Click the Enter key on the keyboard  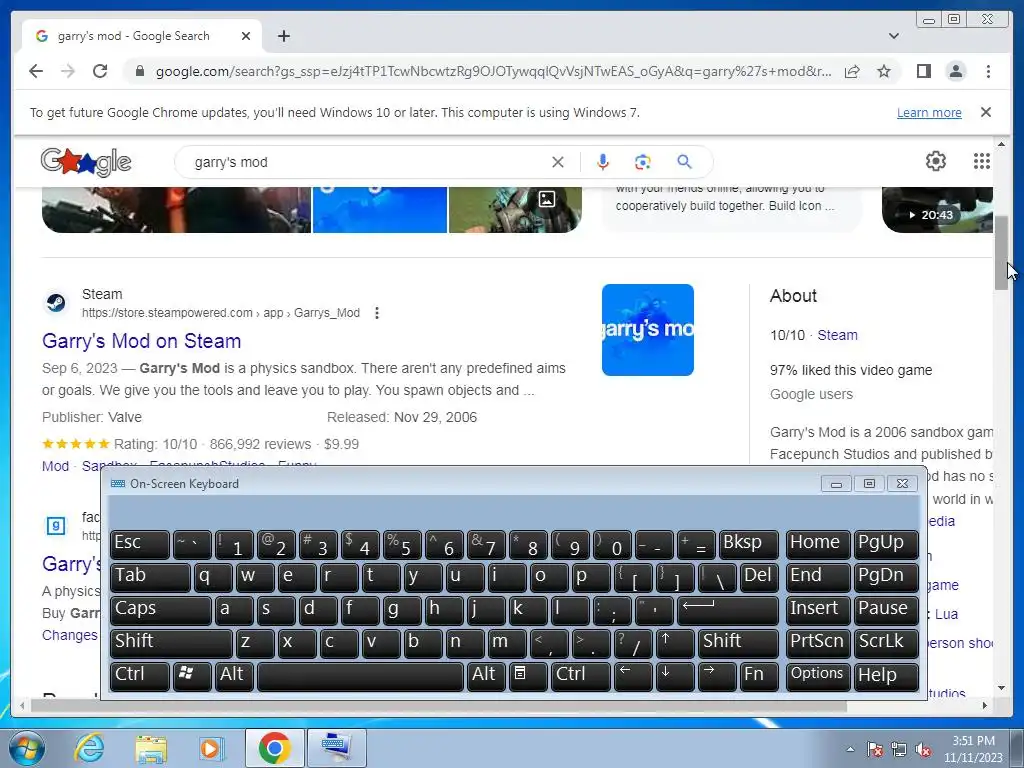727,610
